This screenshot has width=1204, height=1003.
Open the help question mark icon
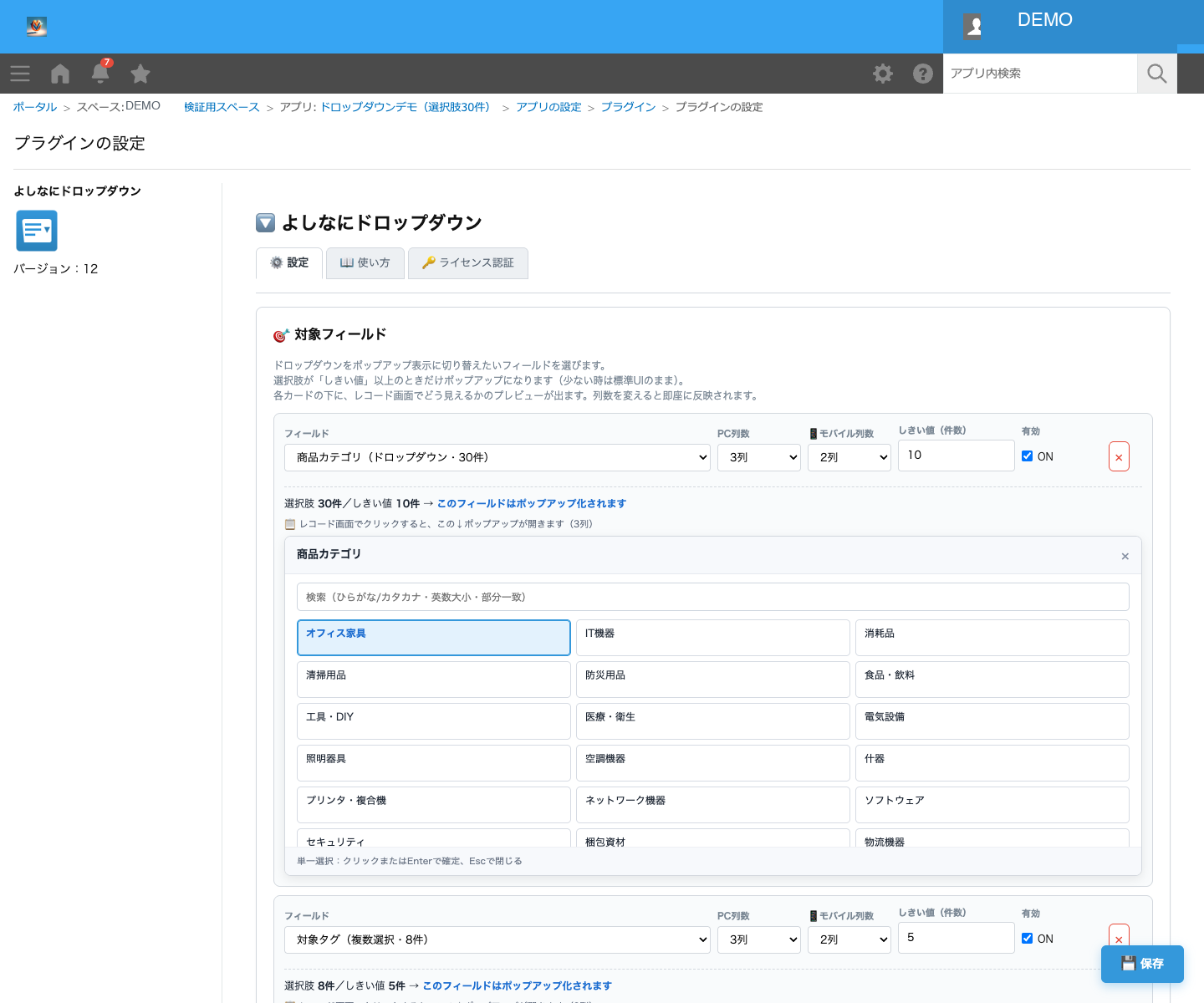pyautogui.click(x=923, y=74)
